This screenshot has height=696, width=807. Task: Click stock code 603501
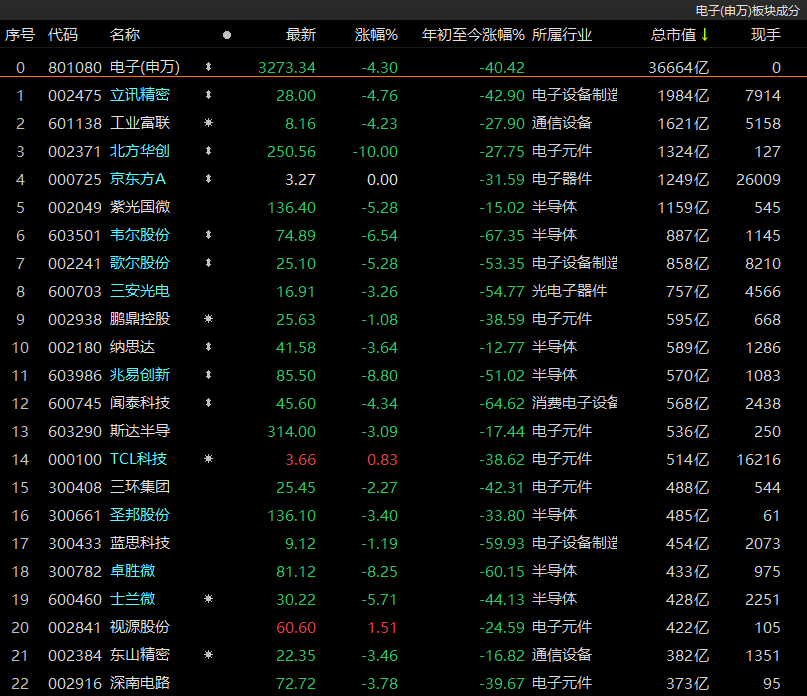(75, 235)
